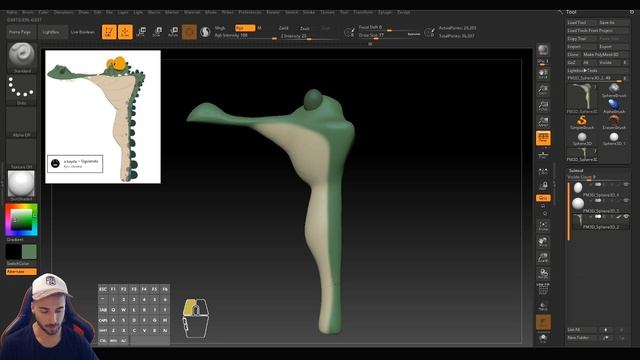Open the Dots stroke type picker

click(22, 89)
